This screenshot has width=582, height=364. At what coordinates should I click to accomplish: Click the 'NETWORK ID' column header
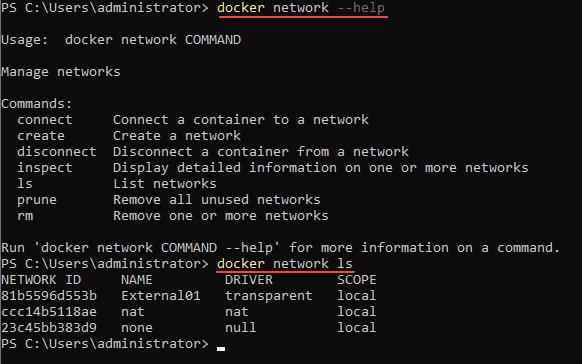point(41,280)
